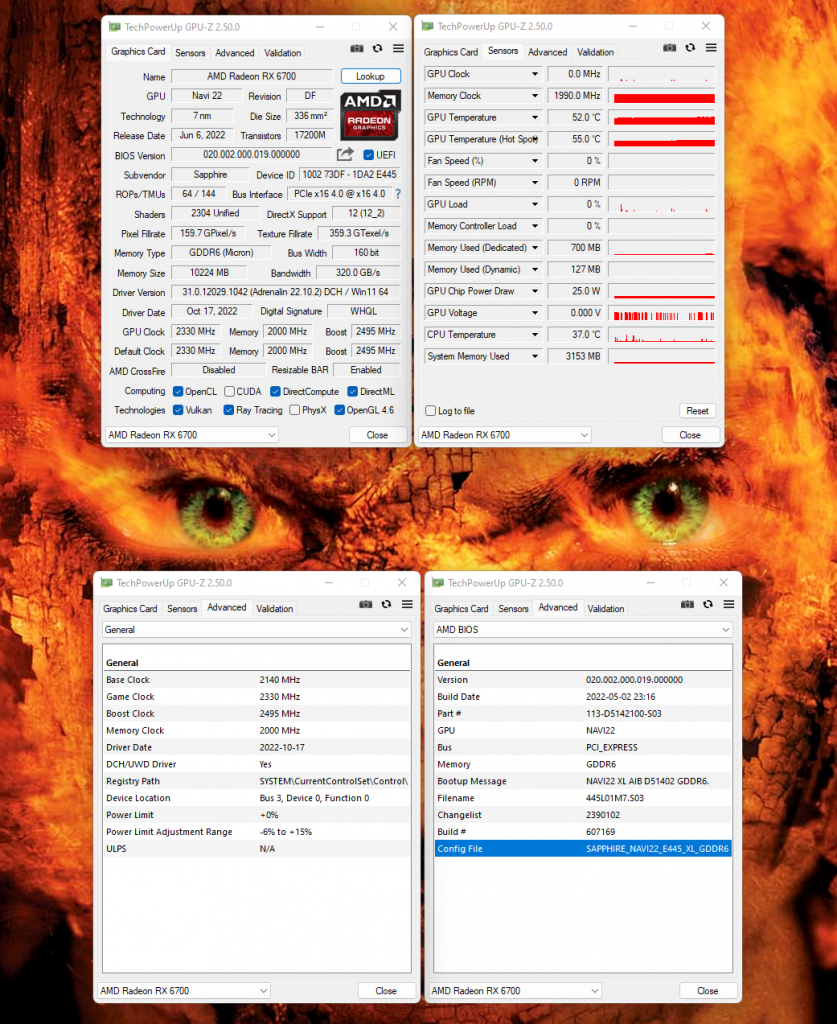Viewport: 837px width, 1024px height.
Task: Toggle the DirectCompute checkbox
Action: (275, 391)
